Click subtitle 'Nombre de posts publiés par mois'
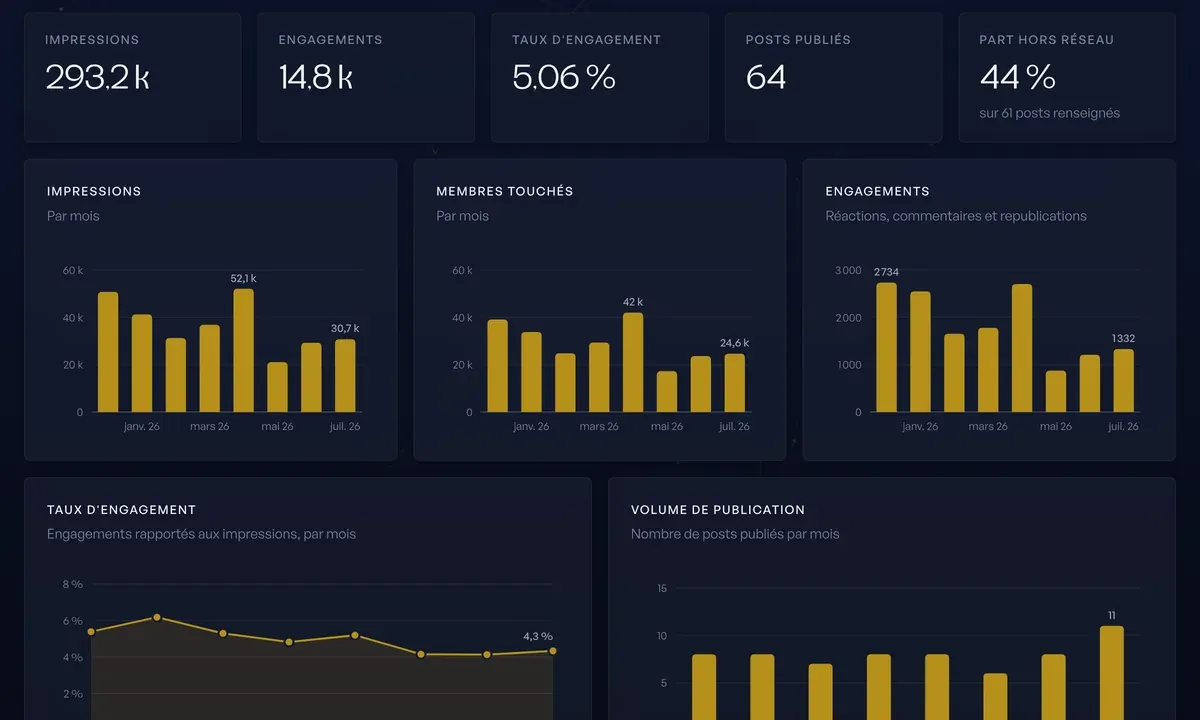1200x720 pixels. (735, 534)
